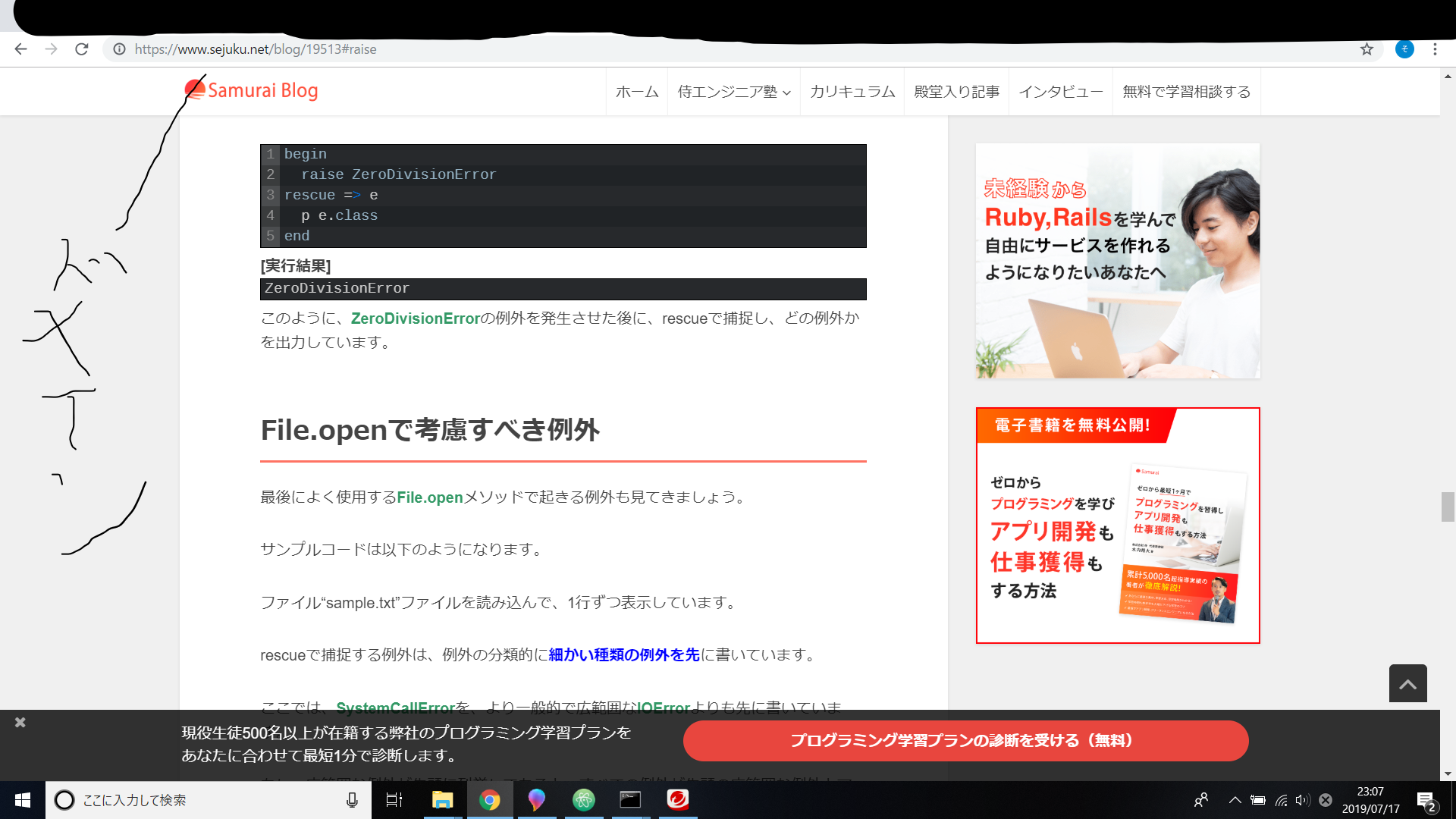
Task: Click the browser forward arrow
Action: [x=51, y=49]
